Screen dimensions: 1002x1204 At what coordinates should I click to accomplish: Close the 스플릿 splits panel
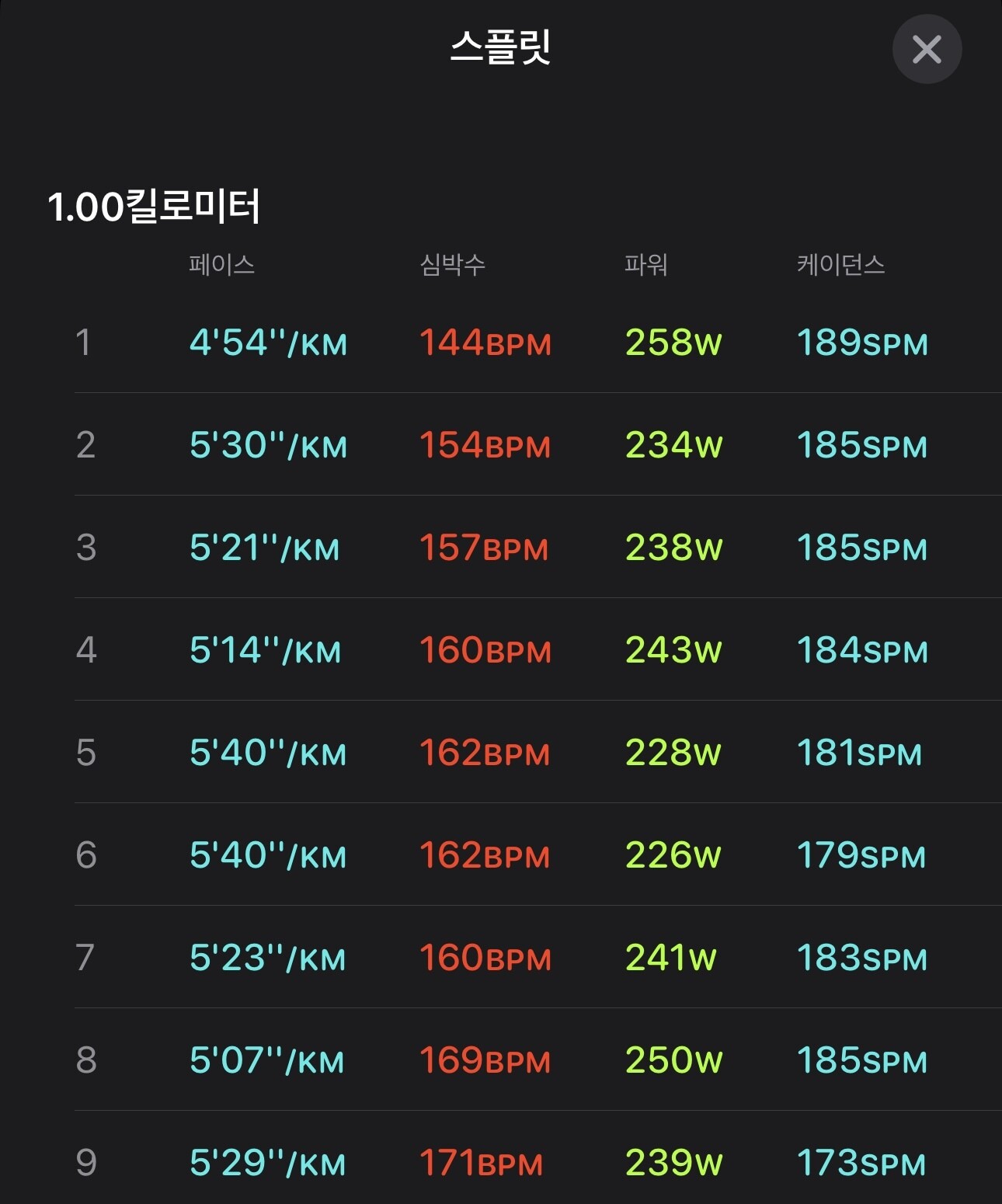click(x=927, y=49)
